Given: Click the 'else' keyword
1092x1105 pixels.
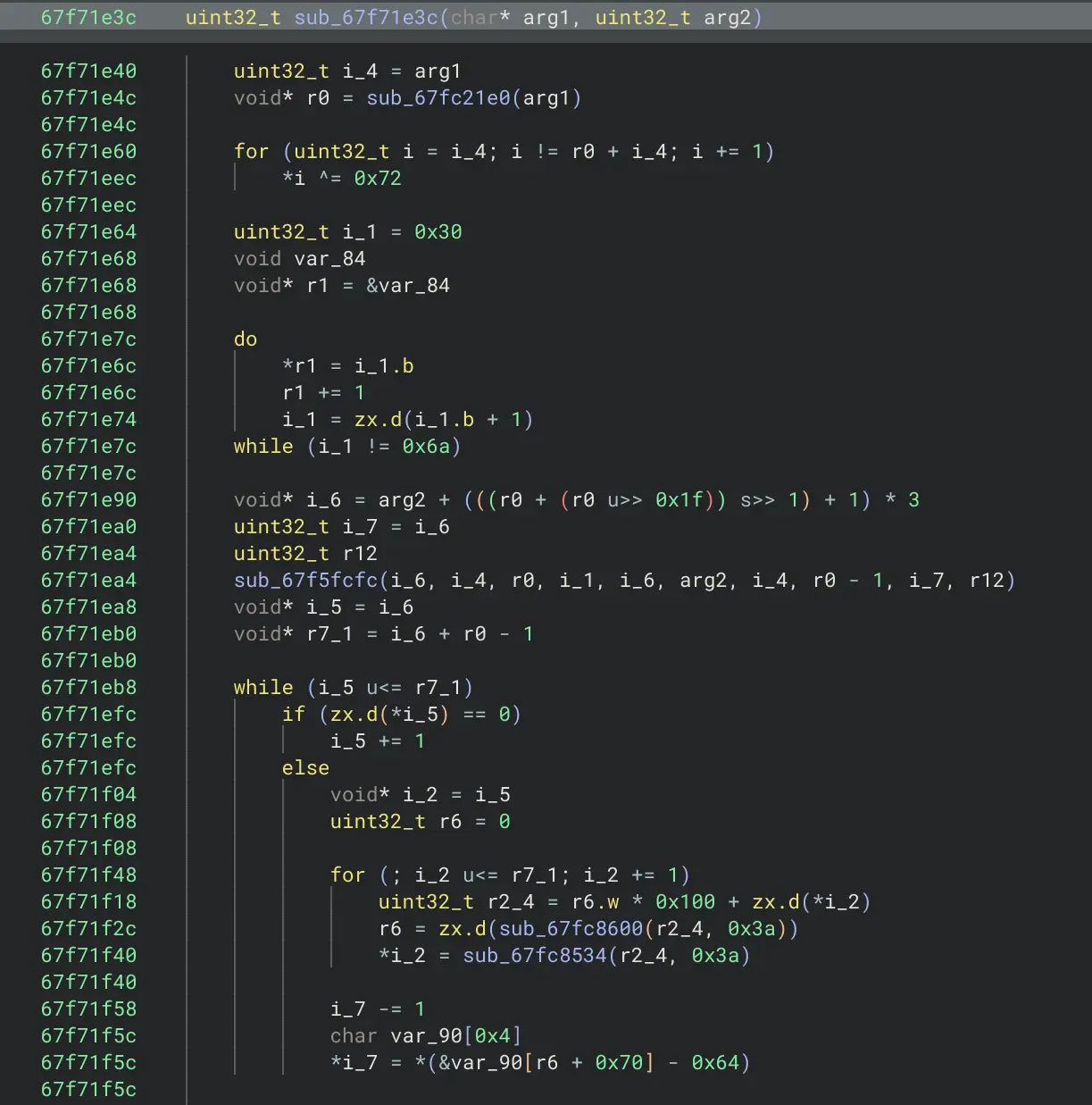Looking at the screenshot, I should 305,768.
